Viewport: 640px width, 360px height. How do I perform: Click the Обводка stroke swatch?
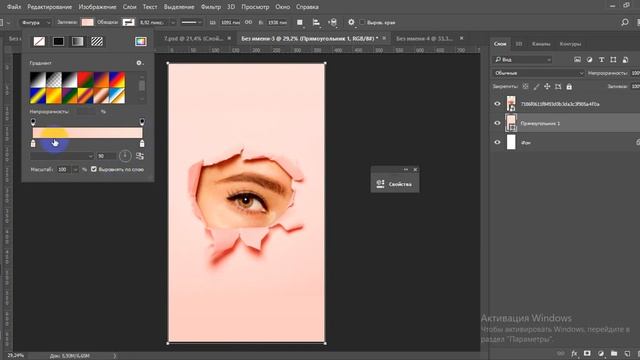coord(129,22)
